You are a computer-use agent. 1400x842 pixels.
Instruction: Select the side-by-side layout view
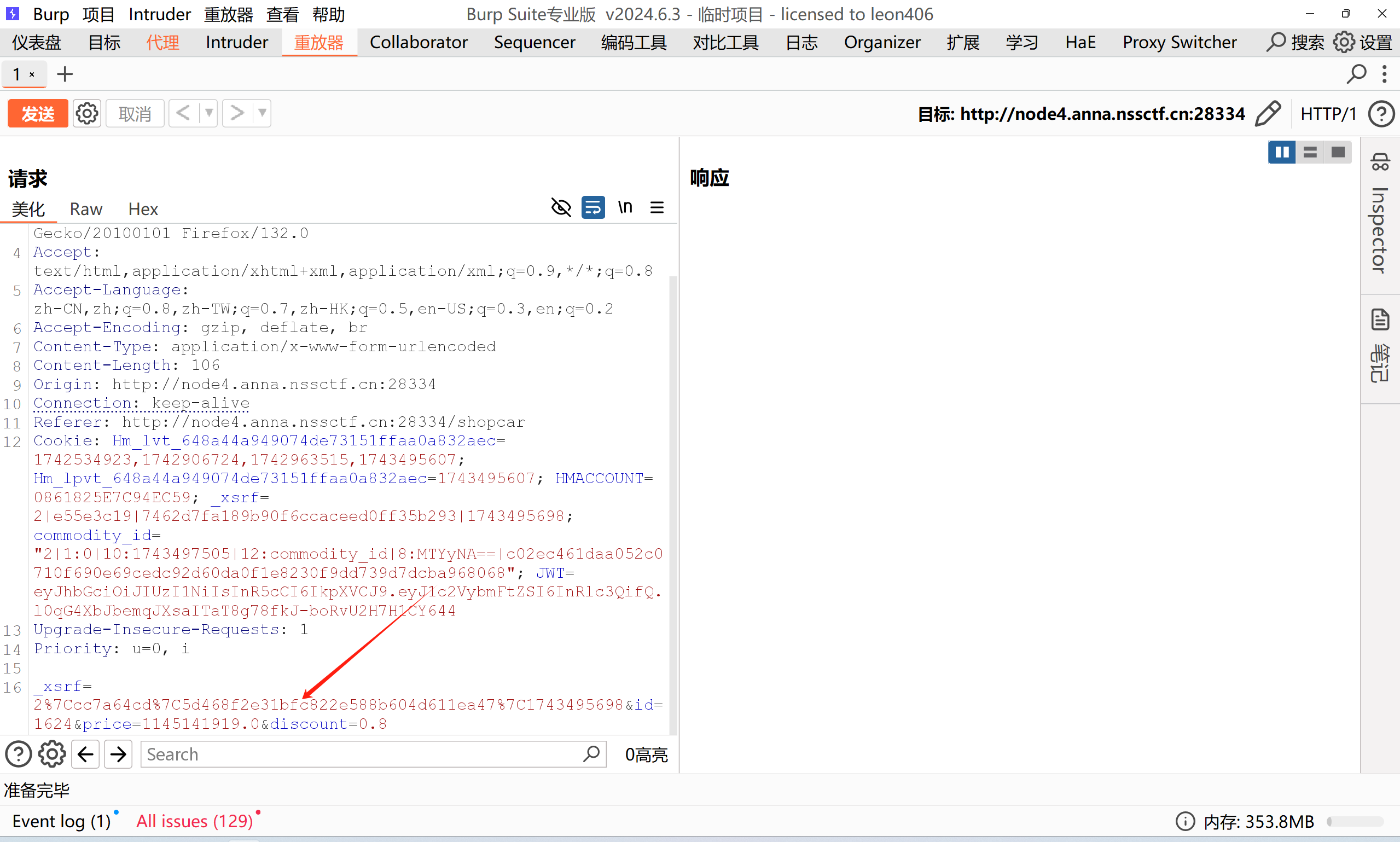pos(1281,152)
